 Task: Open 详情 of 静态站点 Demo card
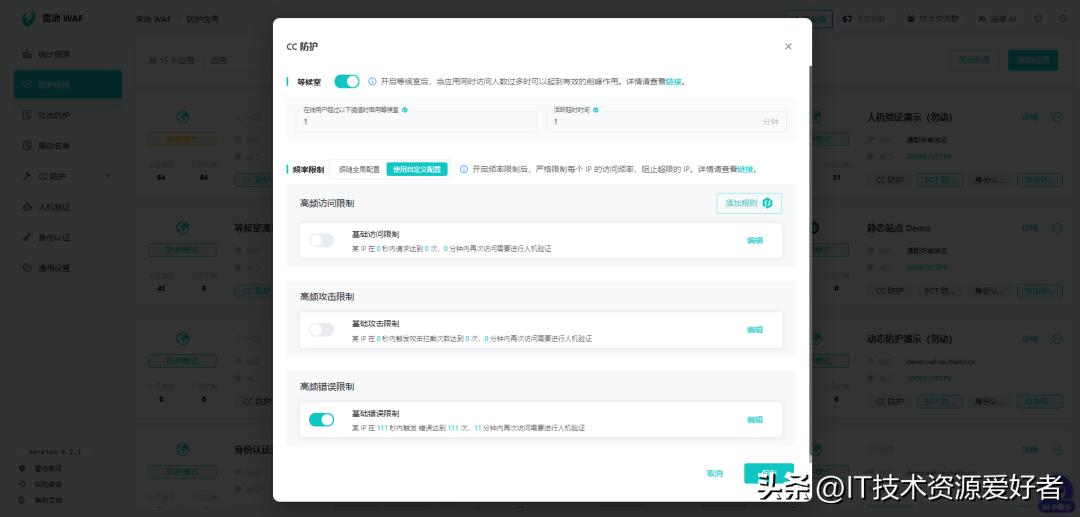pos(1030,228)
